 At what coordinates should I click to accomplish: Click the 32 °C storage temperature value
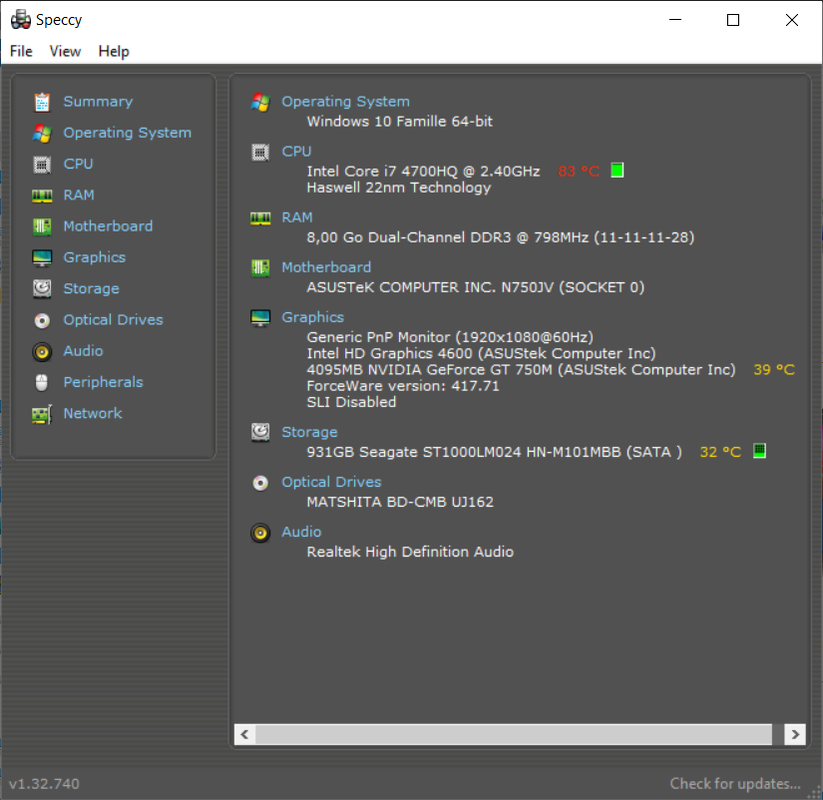[x=721, y=452]
